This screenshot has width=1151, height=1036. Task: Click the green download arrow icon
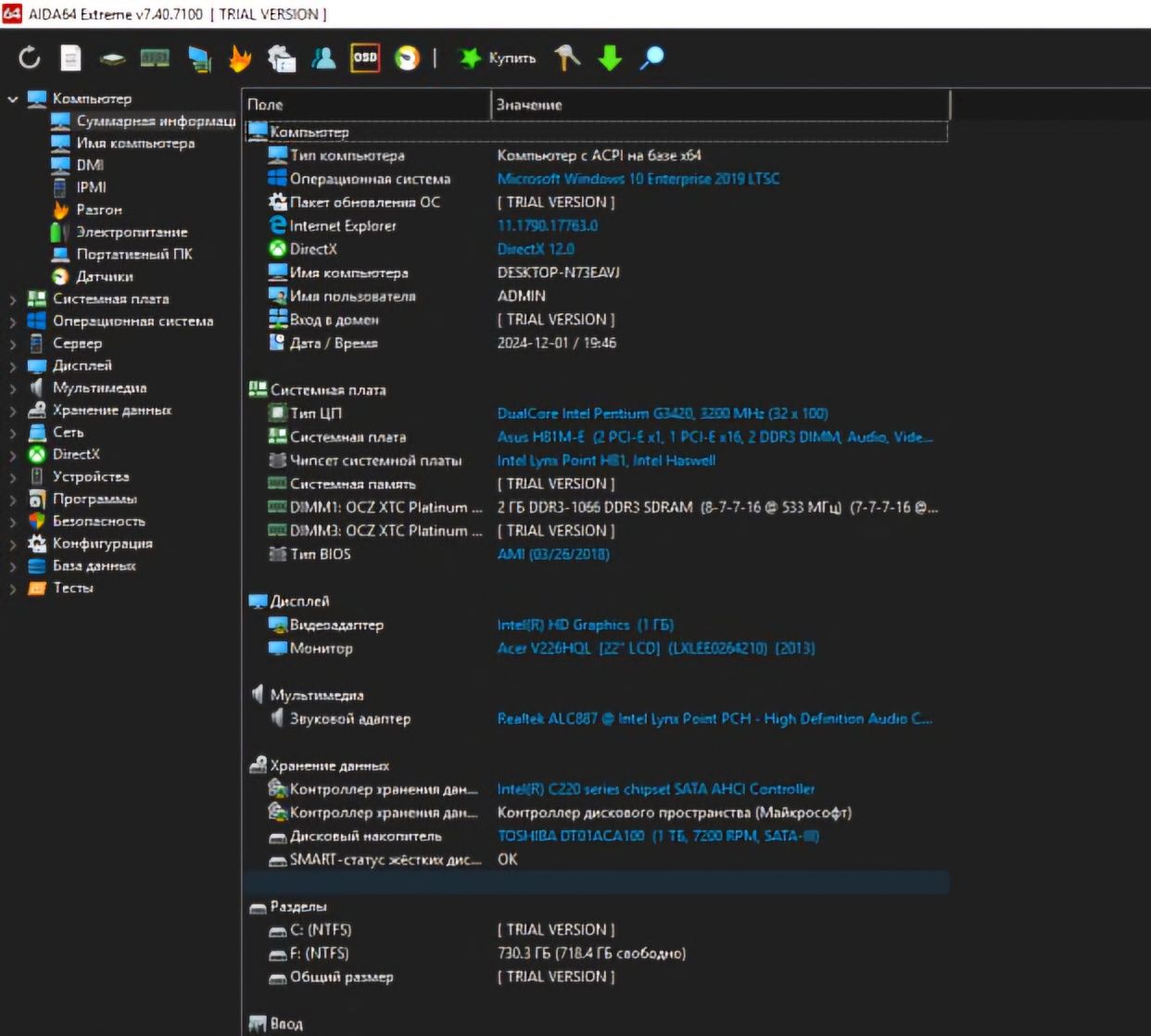coord(610,58)
